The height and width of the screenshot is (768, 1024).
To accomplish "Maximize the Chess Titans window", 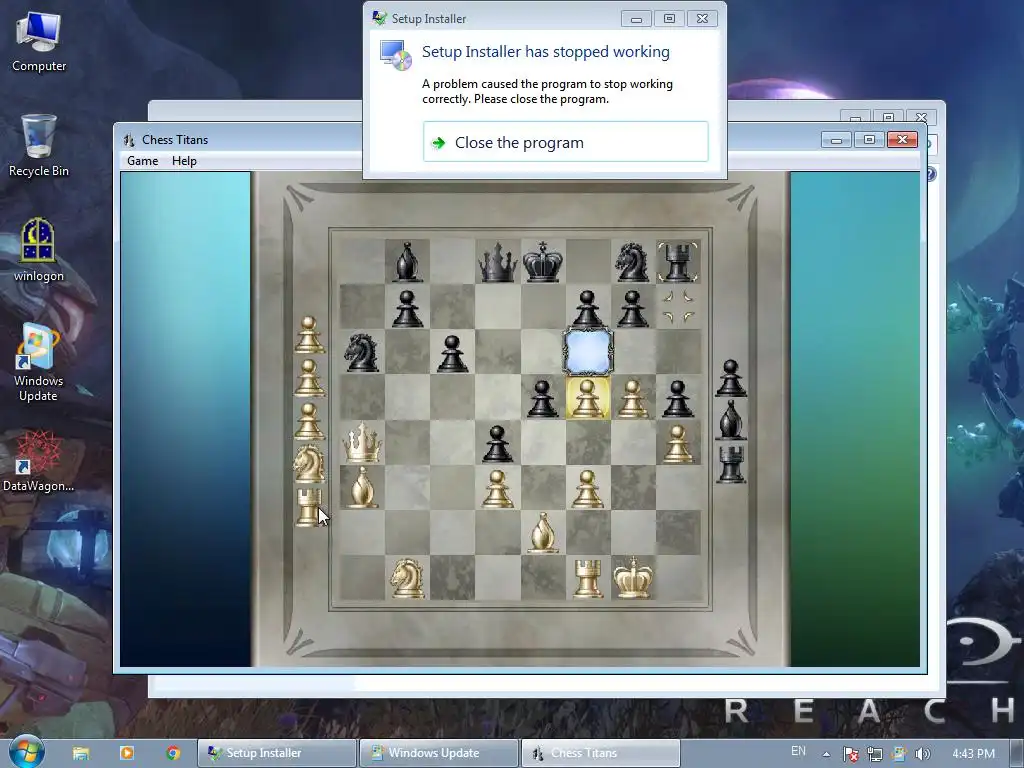I will [869, 139].
